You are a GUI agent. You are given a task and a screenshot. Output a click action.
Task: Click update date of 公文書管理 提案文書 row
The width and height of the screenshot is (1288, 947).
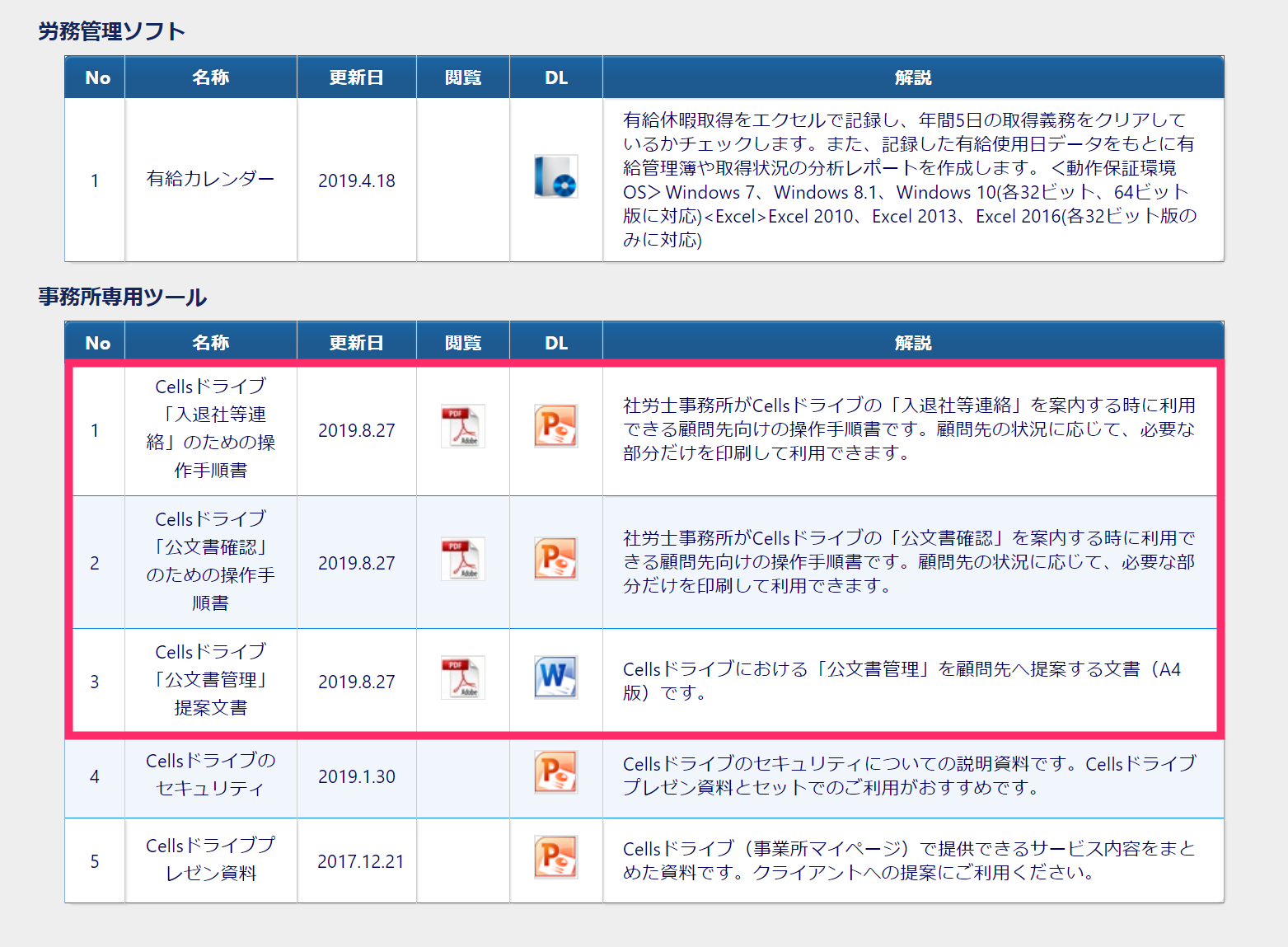(357, 682)
